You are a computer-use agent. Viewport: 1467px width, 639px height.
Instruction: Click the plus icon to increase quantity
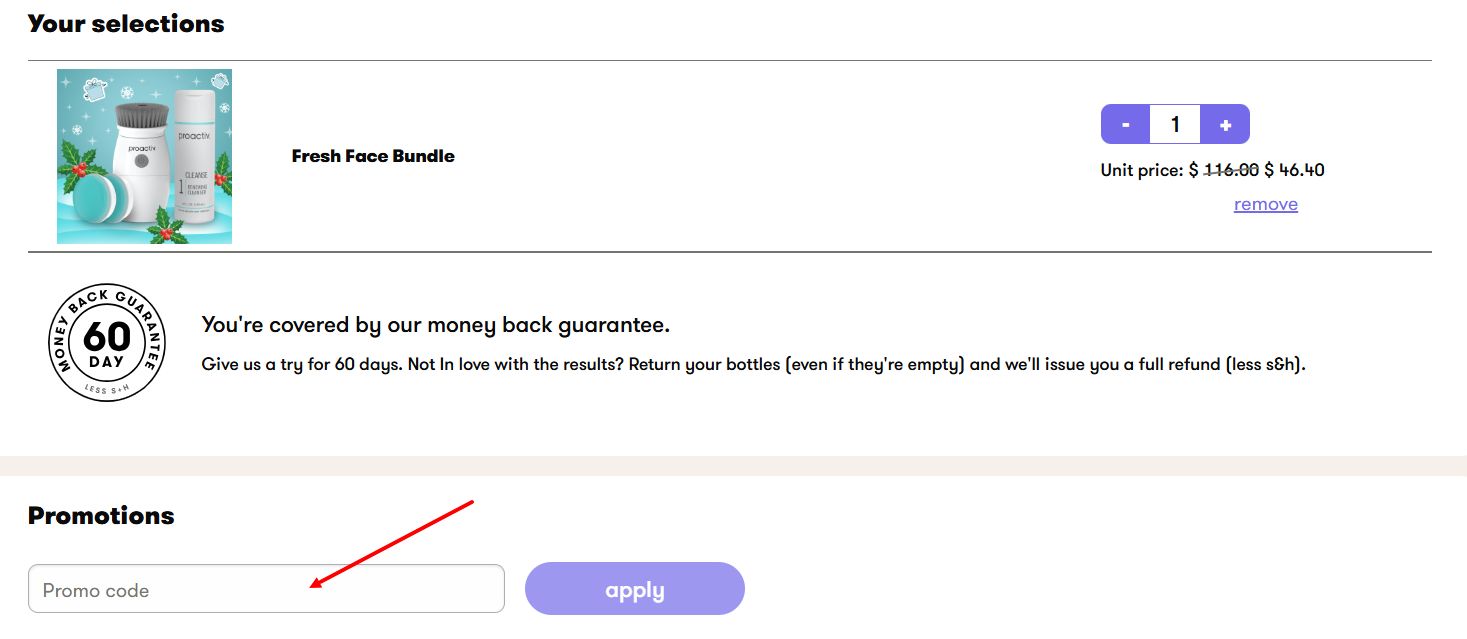[1224, 124]
